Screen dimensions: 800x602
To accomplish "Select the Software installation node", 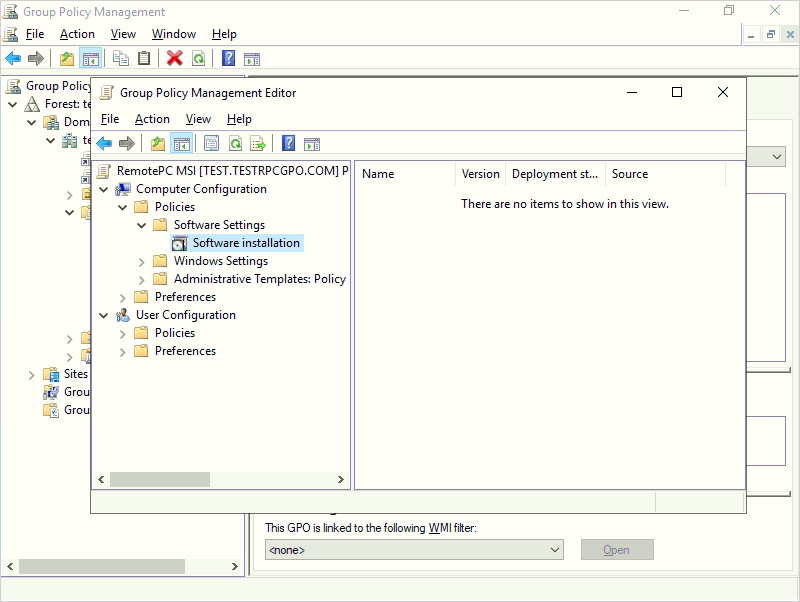I will (x=246, y=243).
